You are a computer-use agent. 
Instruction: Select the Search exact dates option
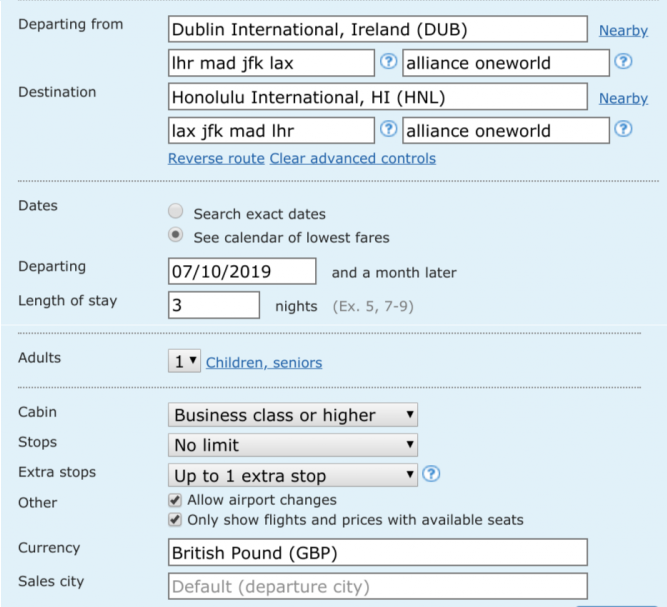(175, 211)
